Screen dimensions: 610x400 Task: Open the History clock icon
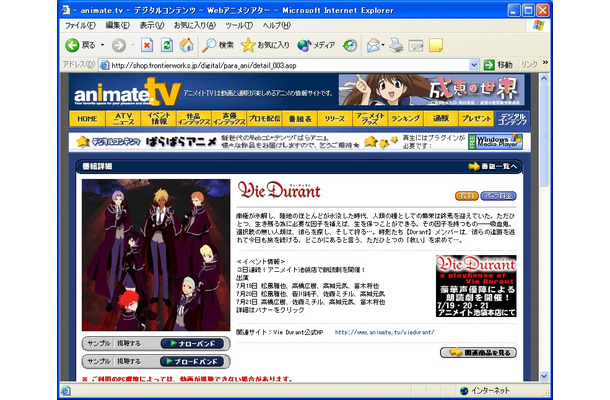coord(350,46)
